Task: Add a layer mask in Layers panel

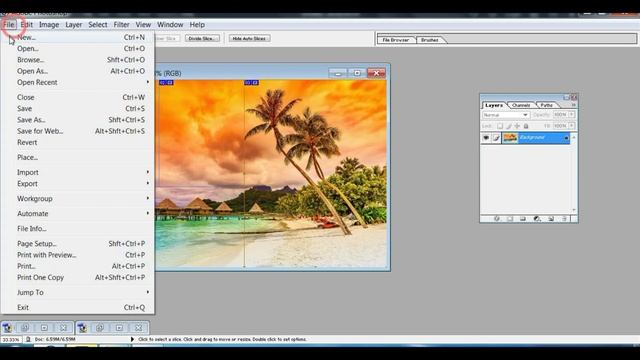Action: tap(510, 219)
